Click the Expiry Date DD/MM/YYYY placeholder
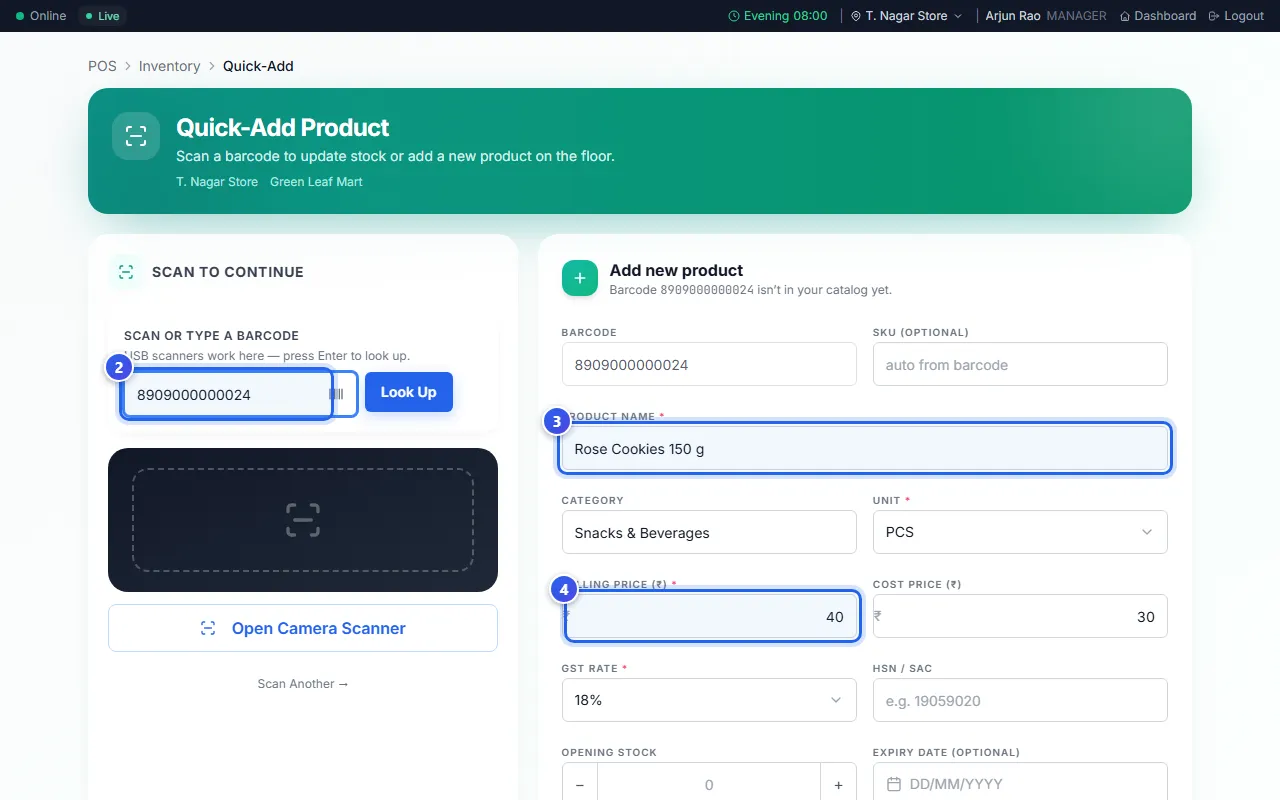This screenshot has width=1280, height=800. coord(956,784)
